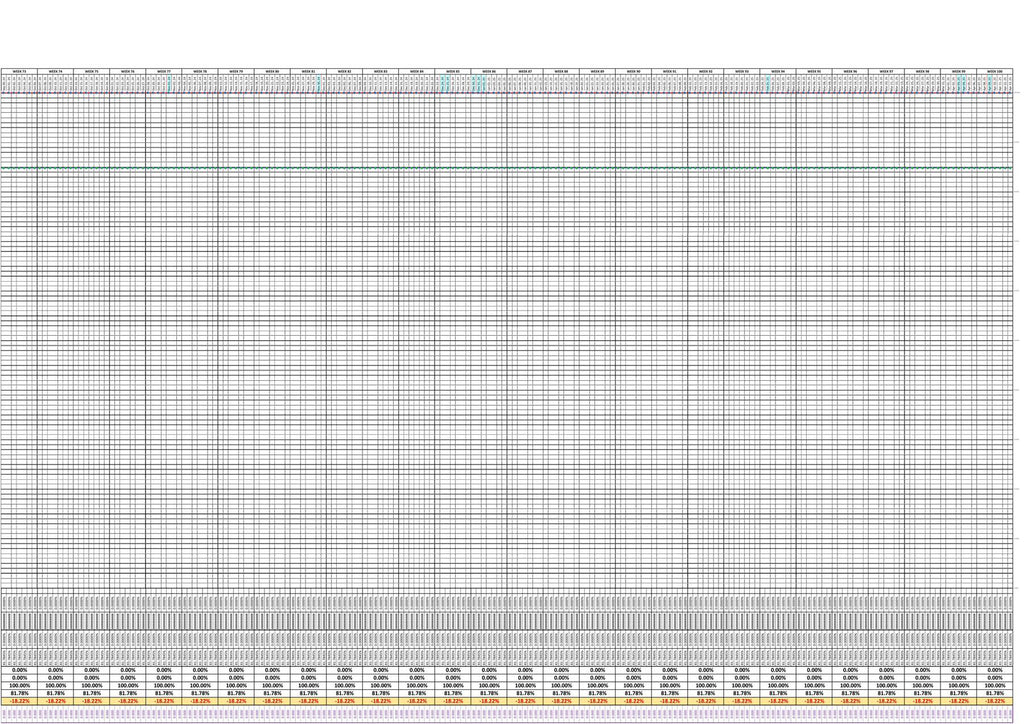Screen dimensions: 1024x724
Task: Select the -18.22% cell under WEEK 76
Action: tap(128, 701)
